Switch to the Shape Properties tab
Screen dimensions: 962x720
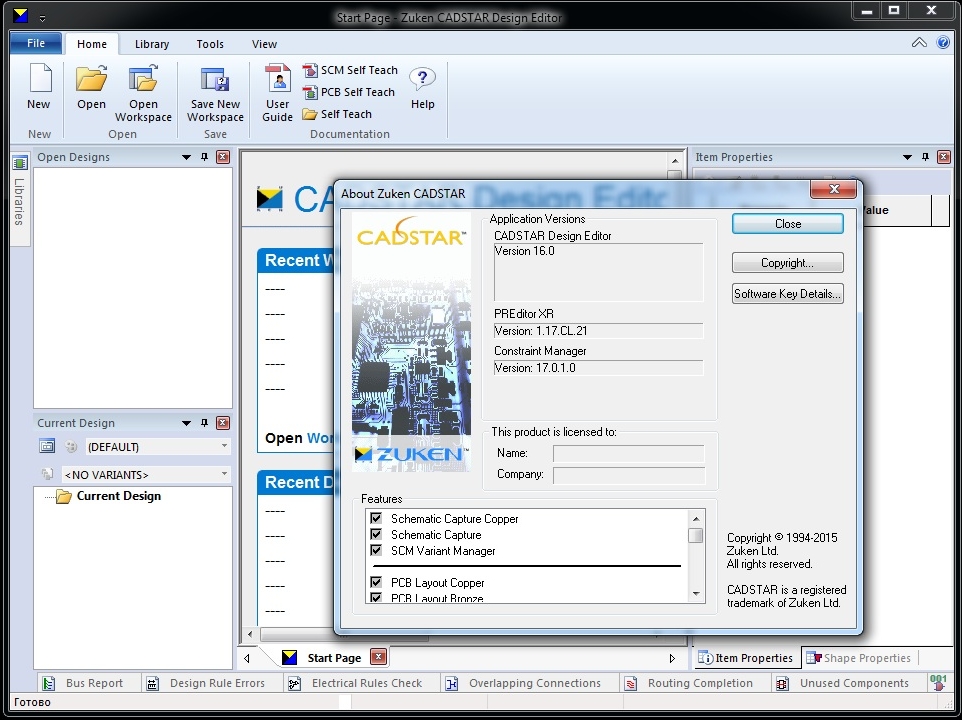coord(859,657)
